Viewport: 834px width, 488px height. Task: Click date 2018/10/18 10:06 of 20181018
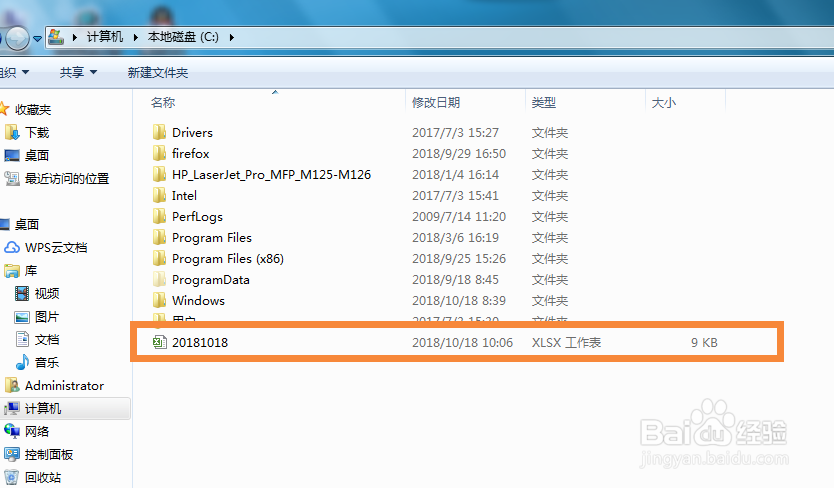[462, 342]
